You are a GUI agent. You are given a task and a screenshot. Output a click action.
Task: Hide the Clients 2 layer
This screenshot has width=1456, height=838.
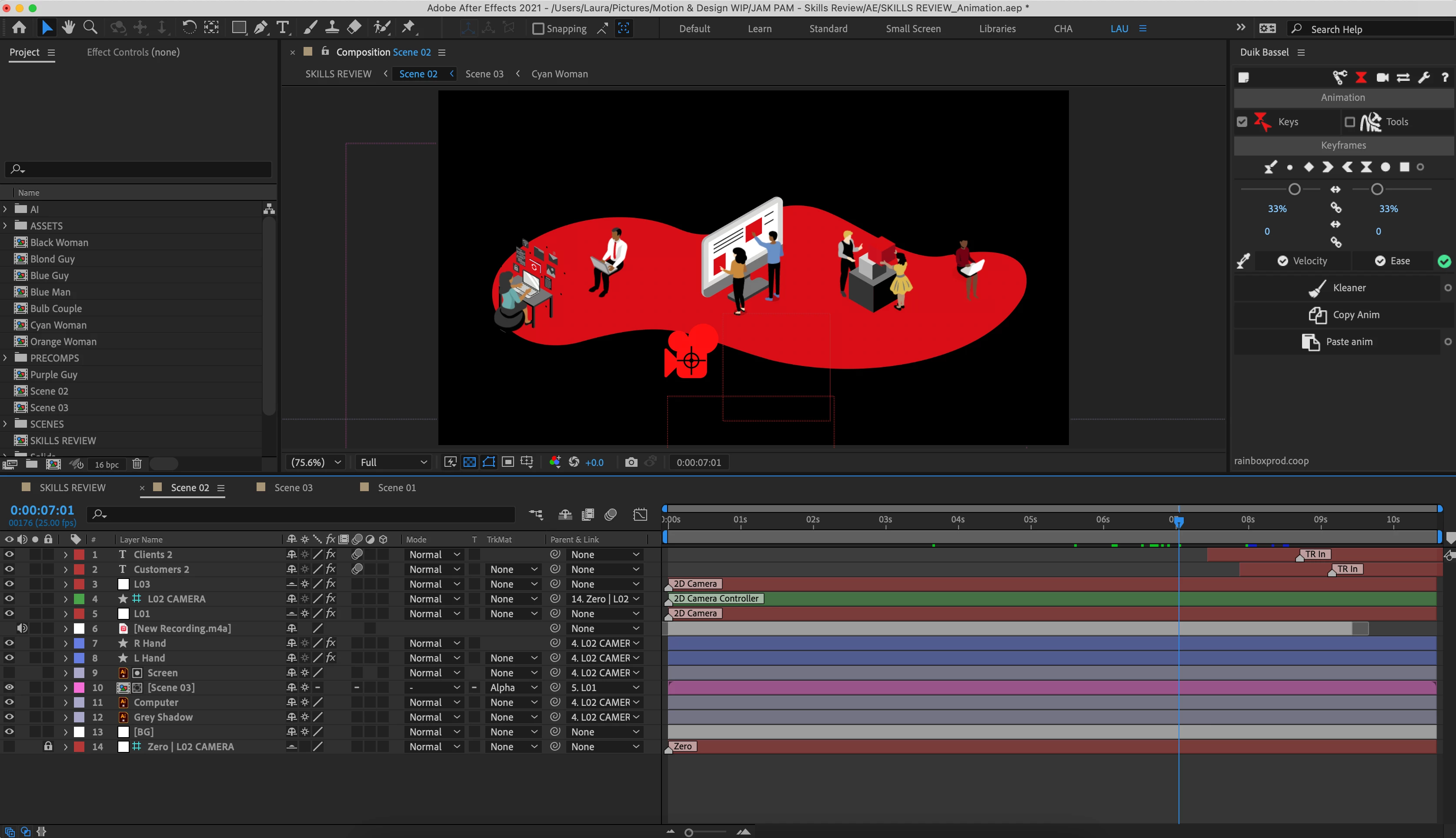(9, 554)
